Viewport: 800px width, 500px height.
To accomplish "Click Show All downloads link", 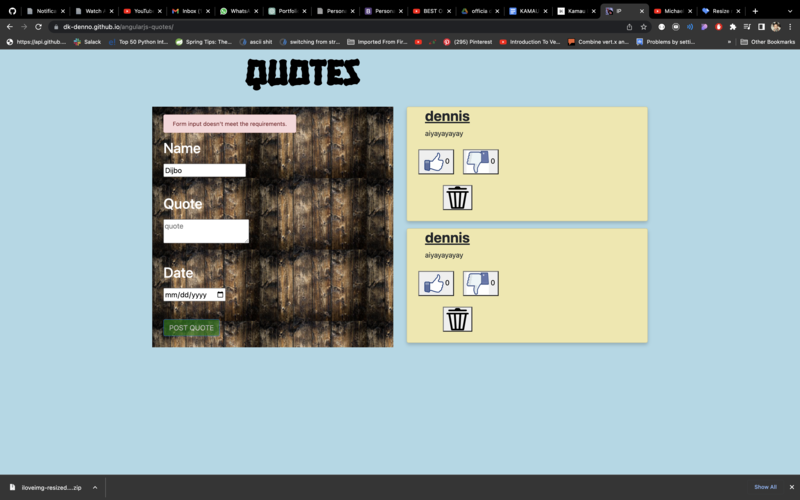I will 765,487.
